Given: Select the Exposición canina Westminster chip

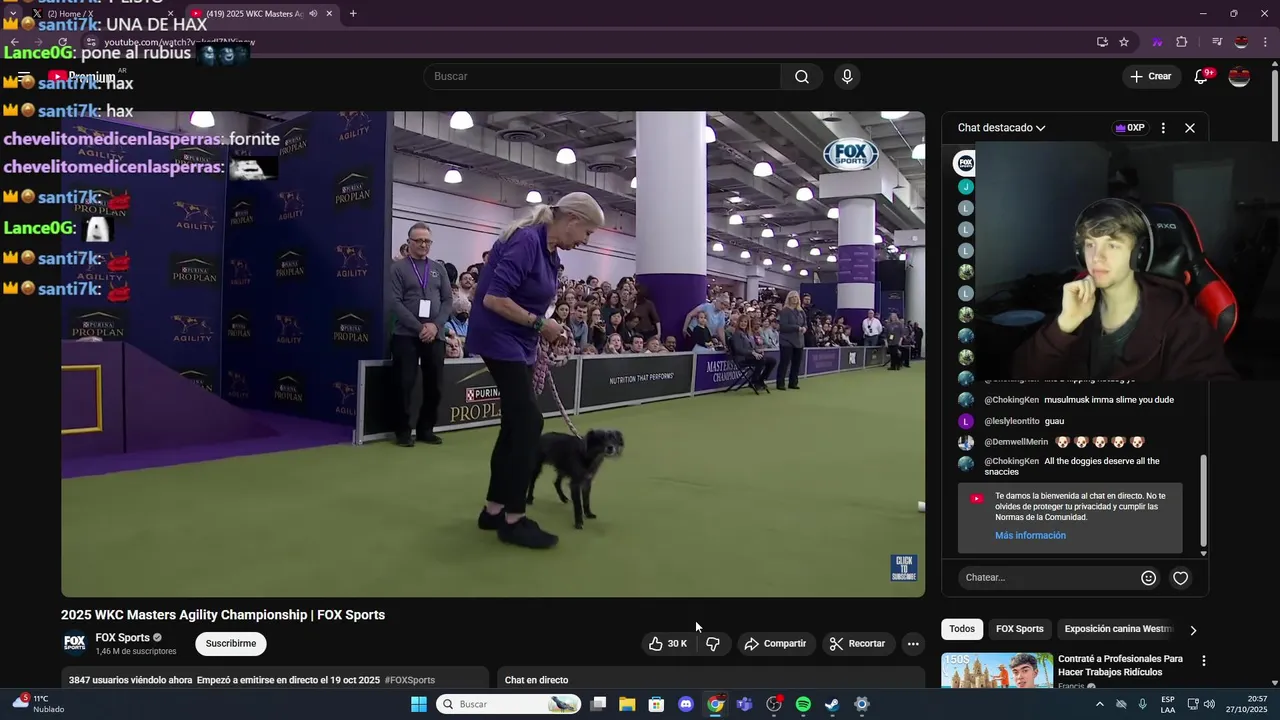Looking at the screenshot, I should pyautogui.click(x=1118, y=629).
